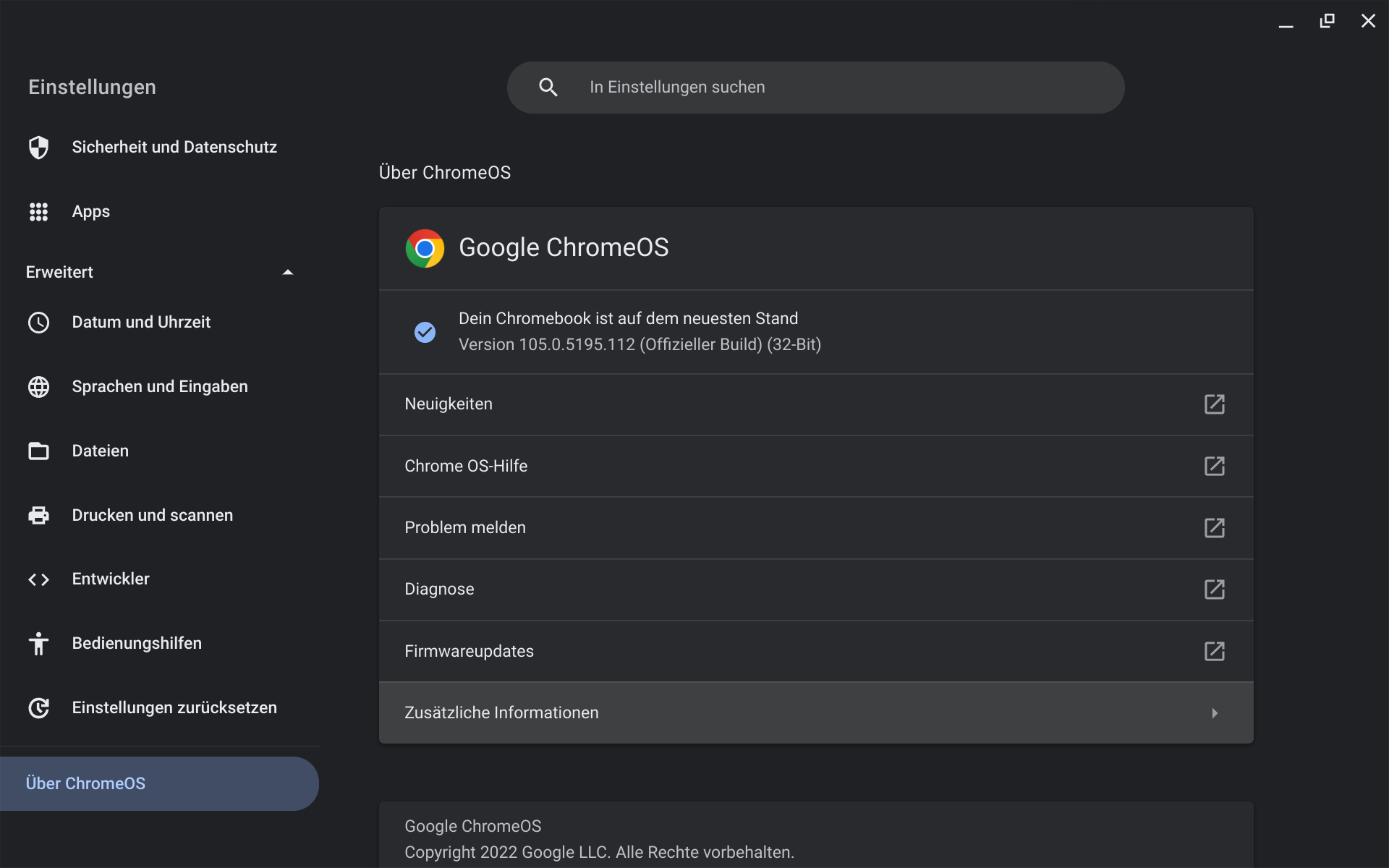Select Über ChromeOS in sidebar
This screenshot has height=868, width=1389.
click(x=86, y=784)
